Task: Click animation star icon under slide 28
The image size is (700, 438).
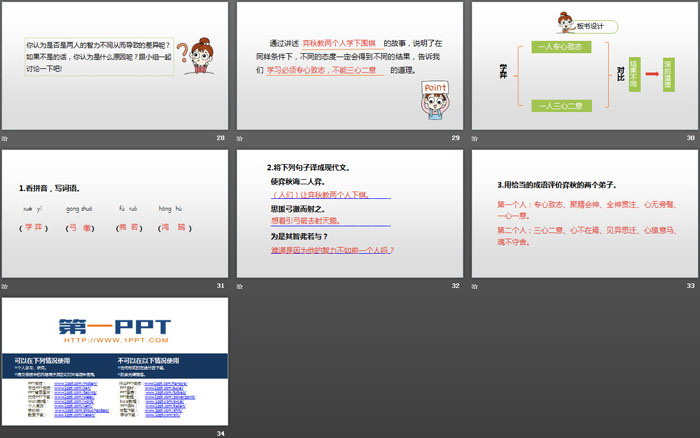Action: point(5,138)
